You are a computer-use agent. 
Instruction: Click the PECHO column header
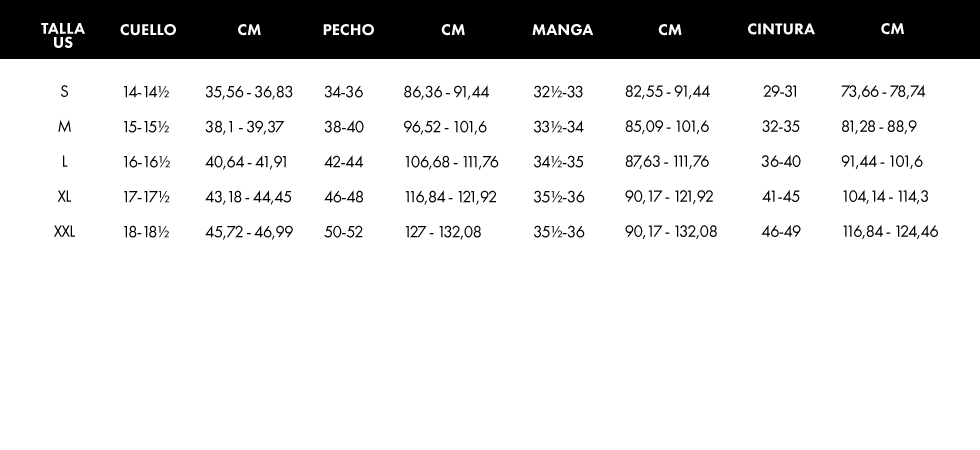tap(348, 30)
